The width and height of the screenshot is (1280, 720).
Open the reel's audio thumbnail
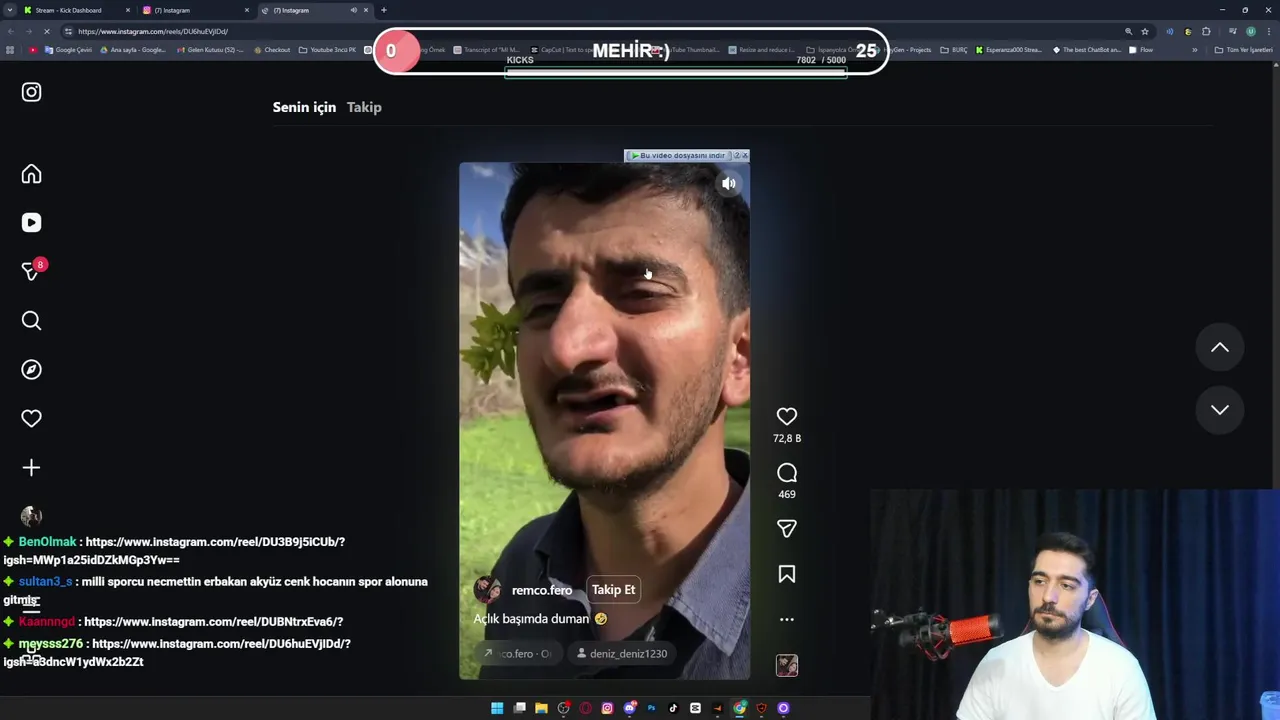tap(787, 666)
